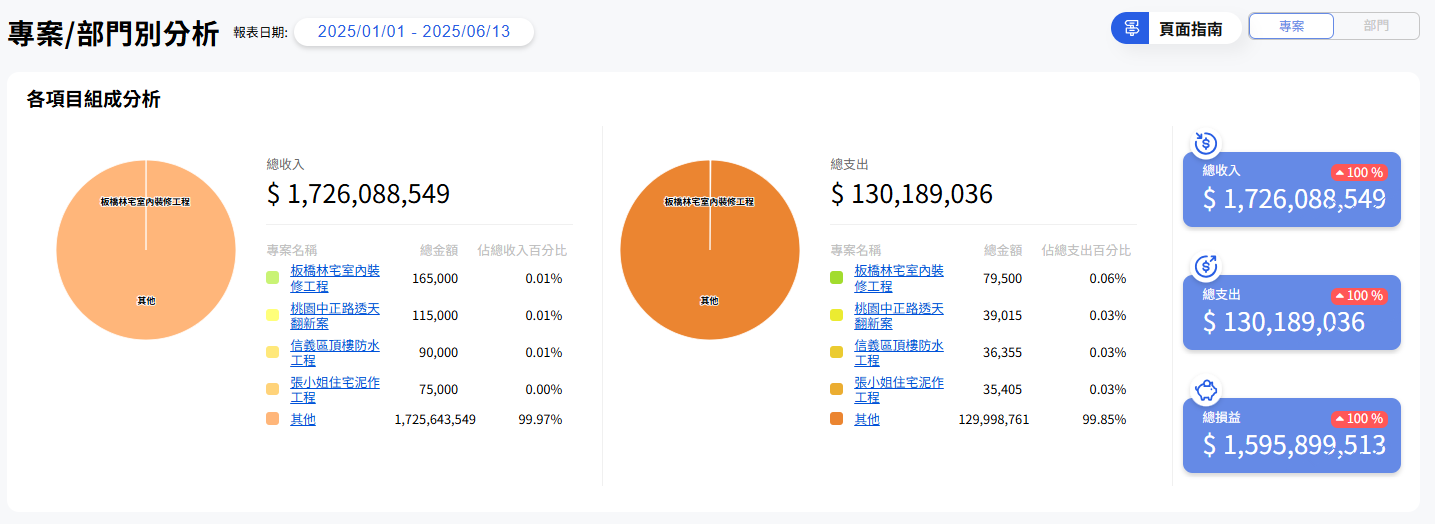Click the 佔總收入百分比 column header

point(522,250)
